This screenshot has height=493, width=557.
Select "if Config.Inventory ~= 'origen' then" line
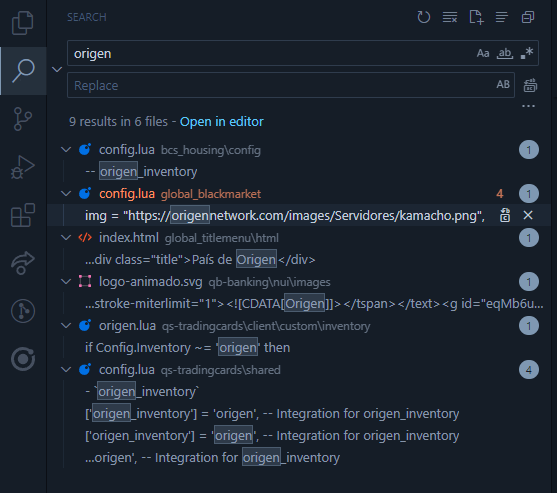click(298, 348)
